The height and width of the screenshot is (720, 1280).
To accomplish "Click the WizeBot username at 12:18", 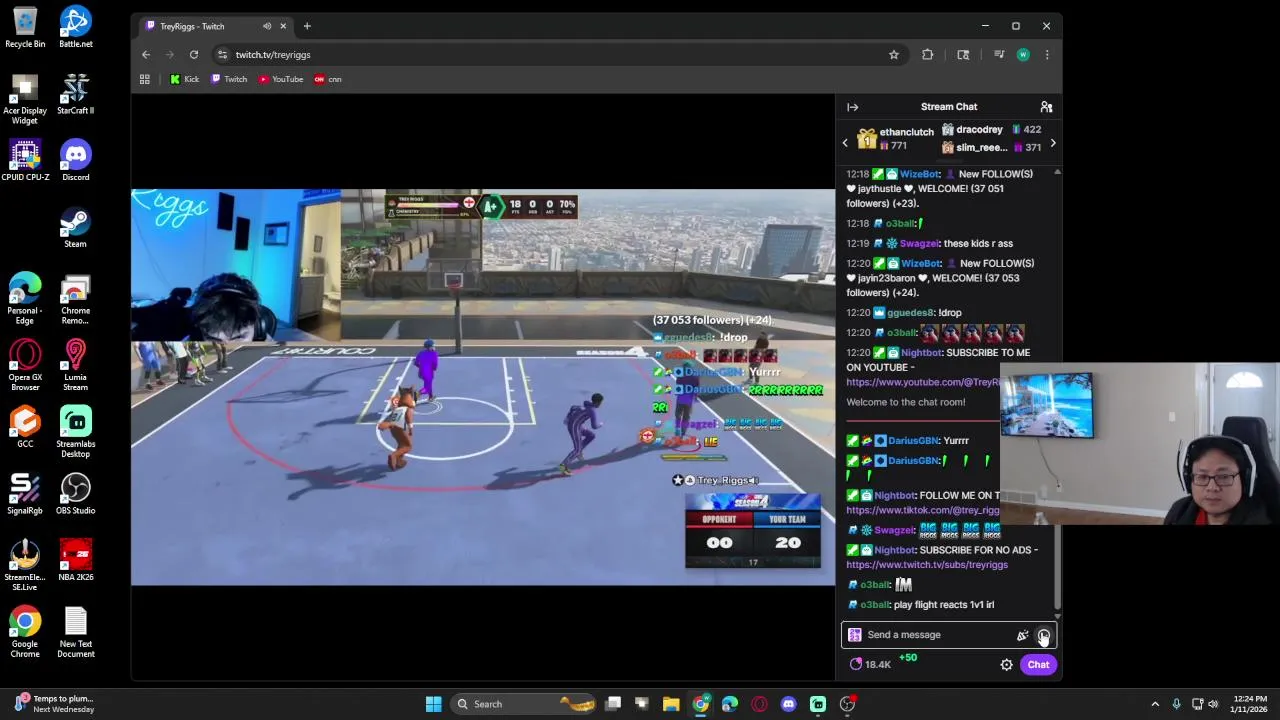I will [x=920, y=174].
